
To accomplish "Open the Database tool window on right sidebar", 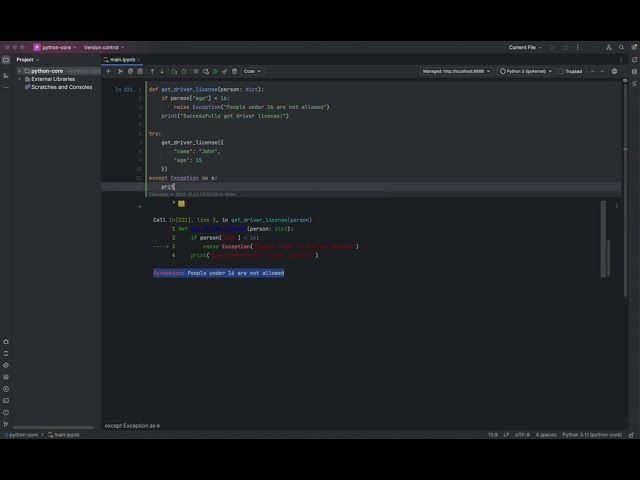I will coord(634,71).
